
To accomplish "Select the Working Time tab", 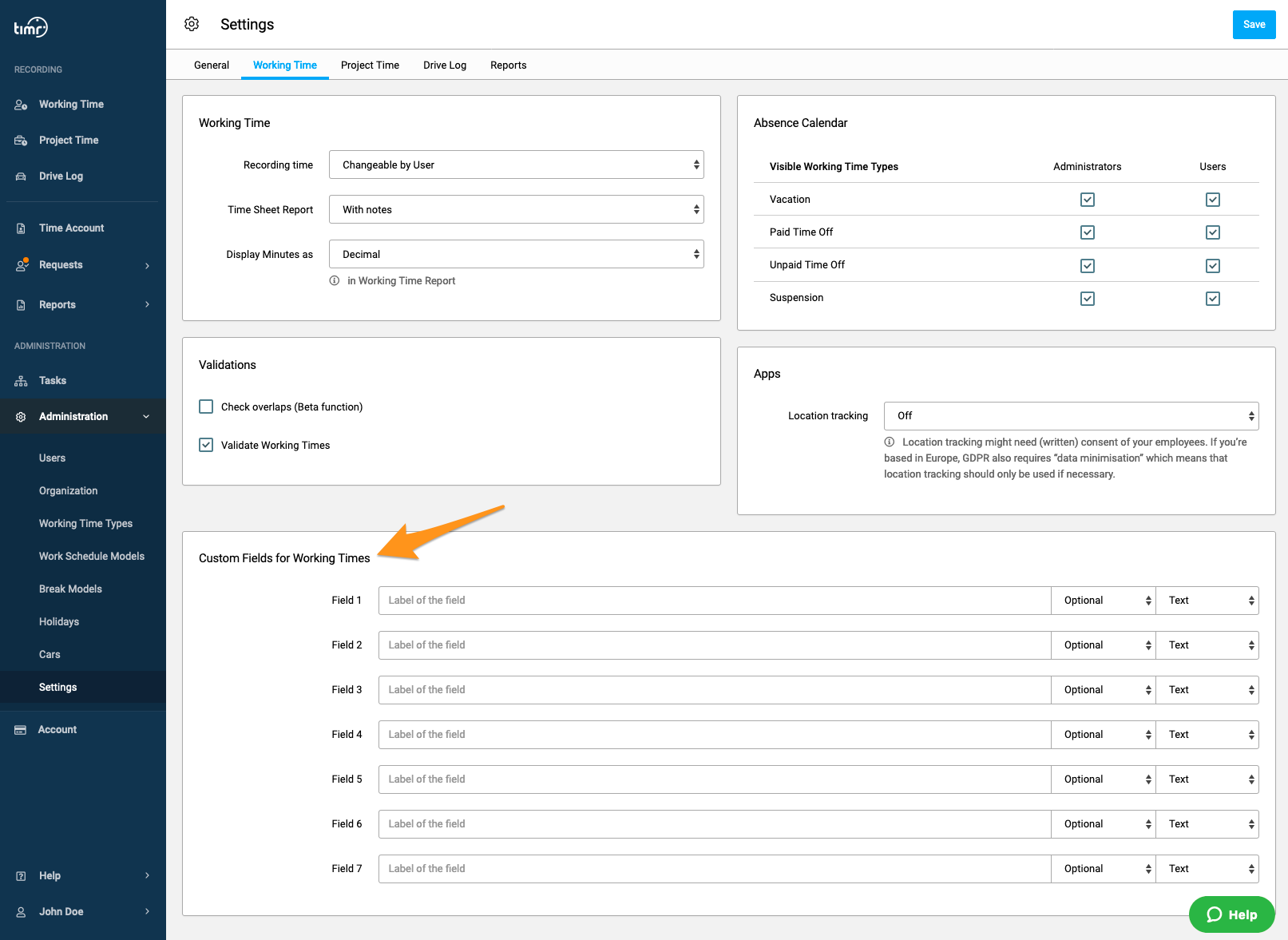I will pyautogui.click(x=285, y=65).
